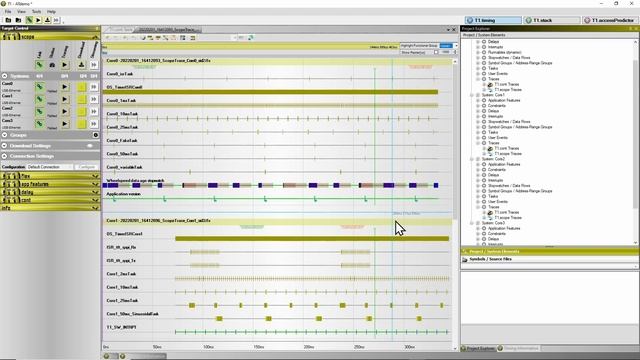Click the Groups section round settings icon
This screenshot has width=640, height=360.
coord(96,135)
